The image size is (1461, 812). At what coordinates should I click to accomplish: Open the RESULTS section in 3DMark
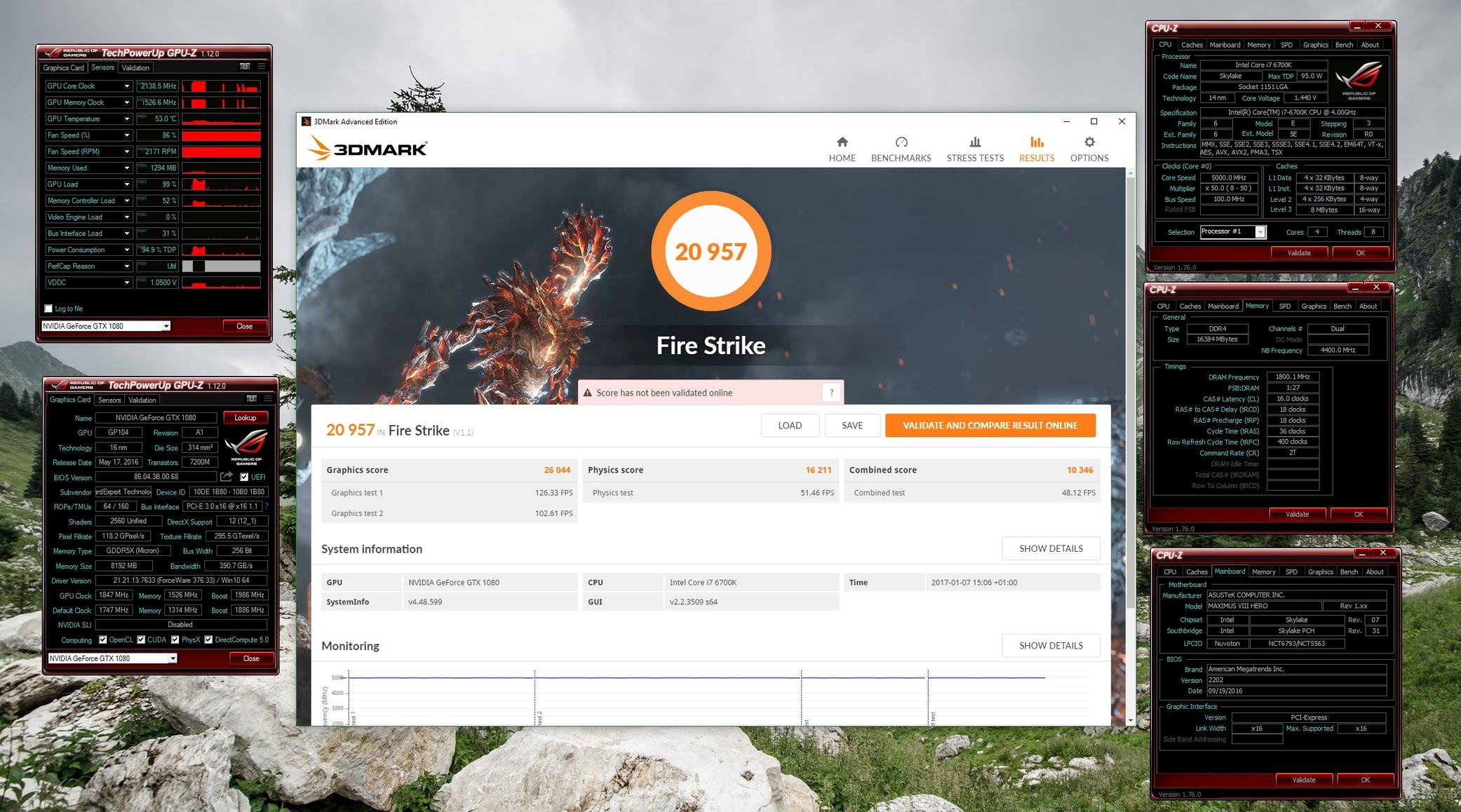[x=1037, y=149]
